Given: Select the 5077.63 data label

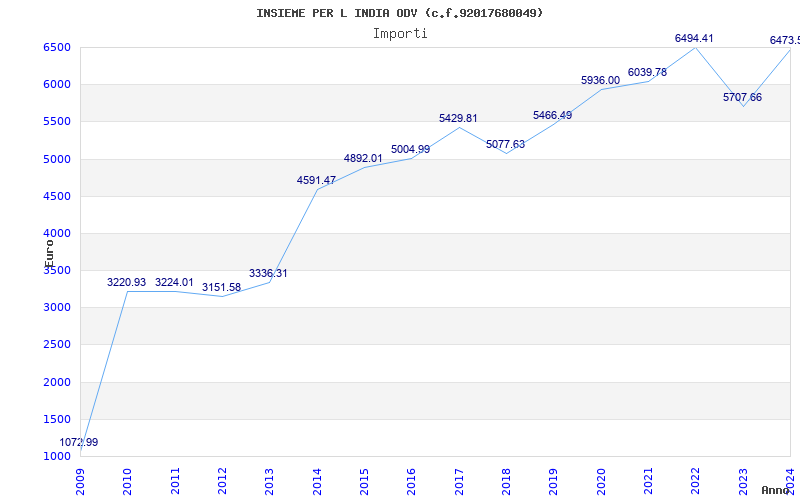Looking at the screenshot, I should (506, 144).
